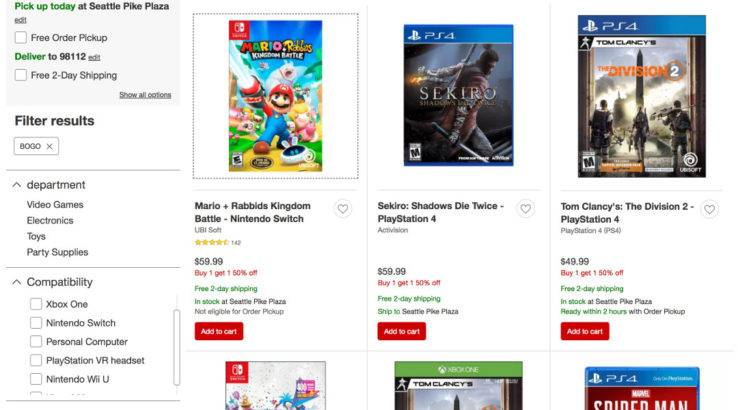Add Mario + Rabbids to cart
This screenshot has height=410, width=738.
[218, 331]
